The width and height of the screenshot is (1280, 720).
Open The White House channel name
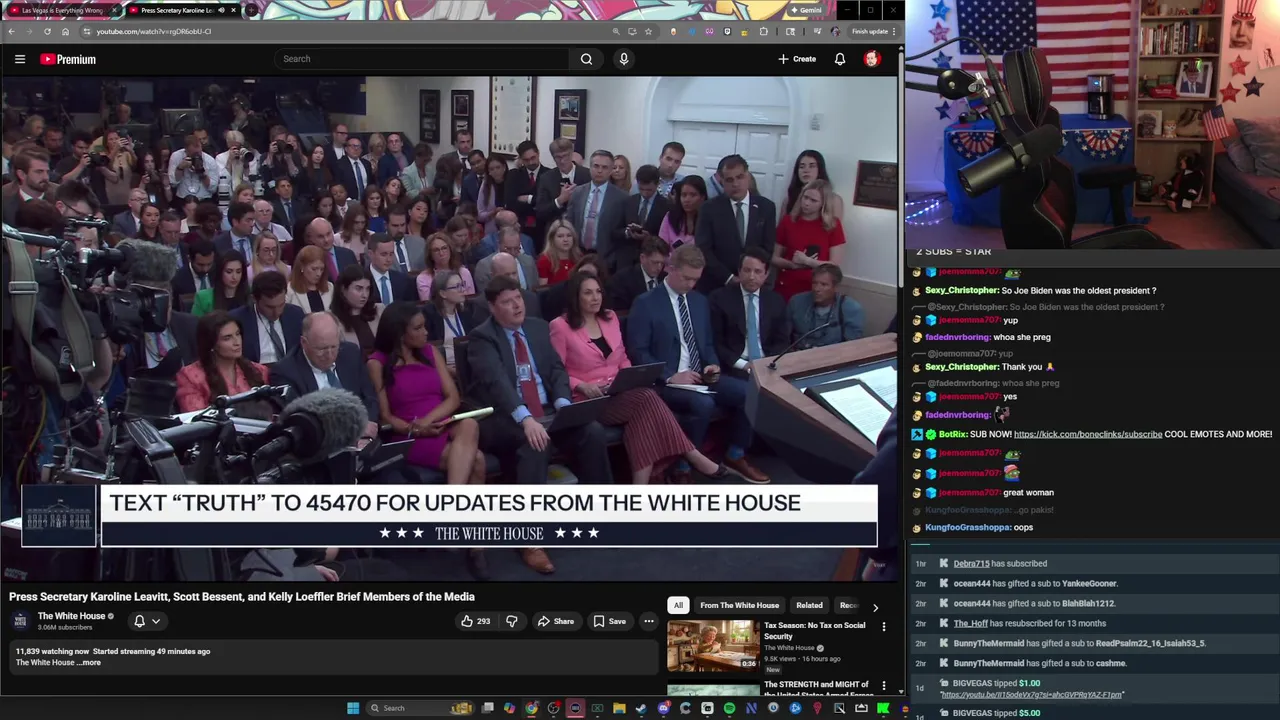(71, 616)
